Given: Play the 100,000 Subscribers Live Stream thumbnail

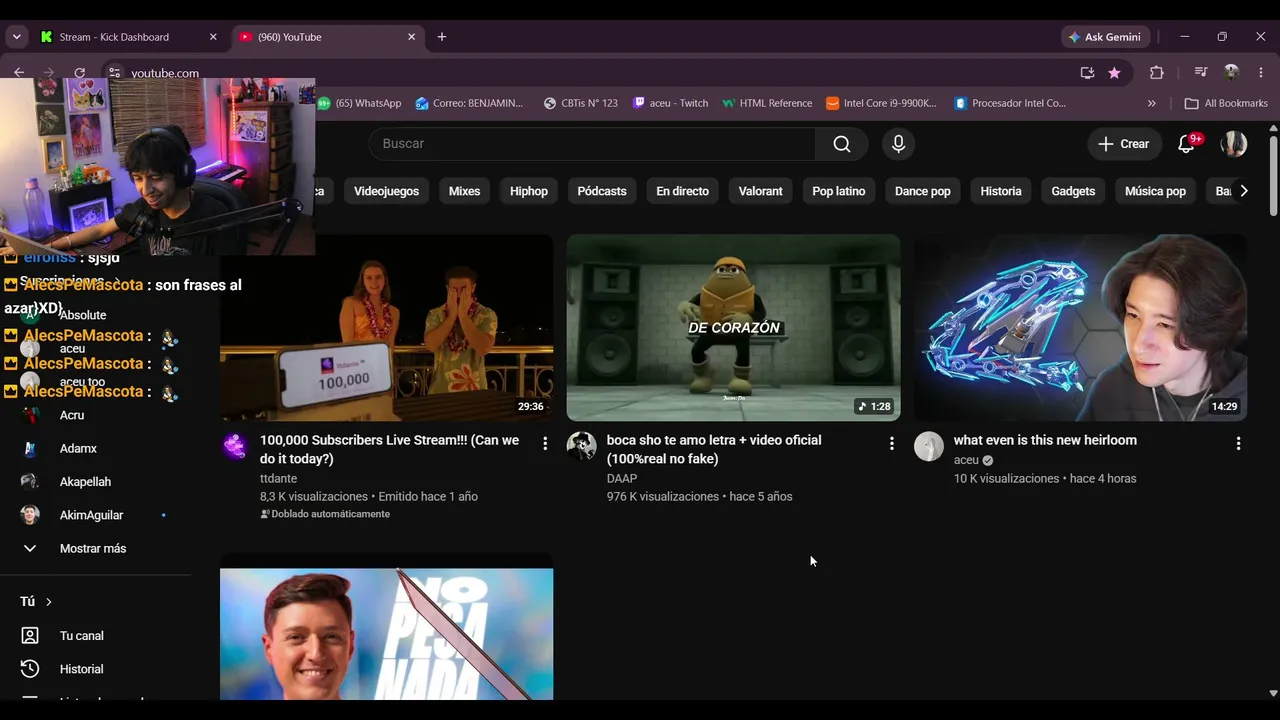Looking at the screenshot, I should (386, 328).
